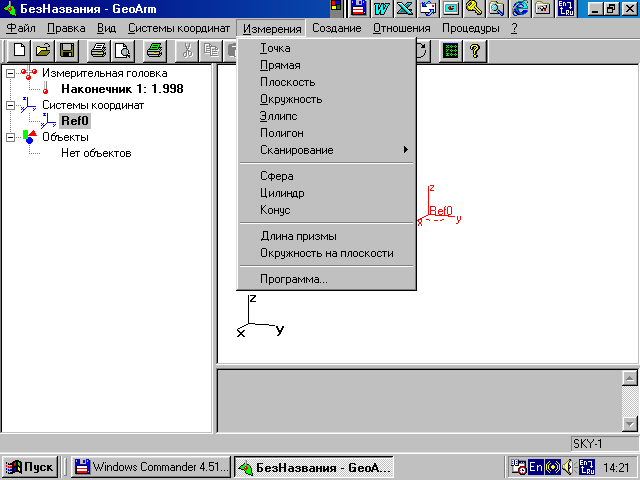Click the En/Ru switcher icon in the title bar

(x=566, y=8)
